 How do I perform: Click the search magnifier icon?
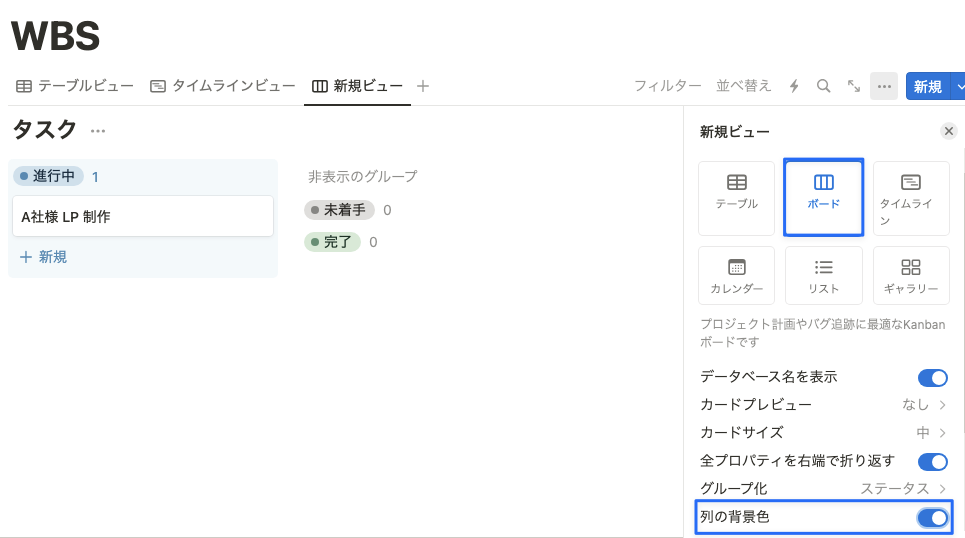823,86
